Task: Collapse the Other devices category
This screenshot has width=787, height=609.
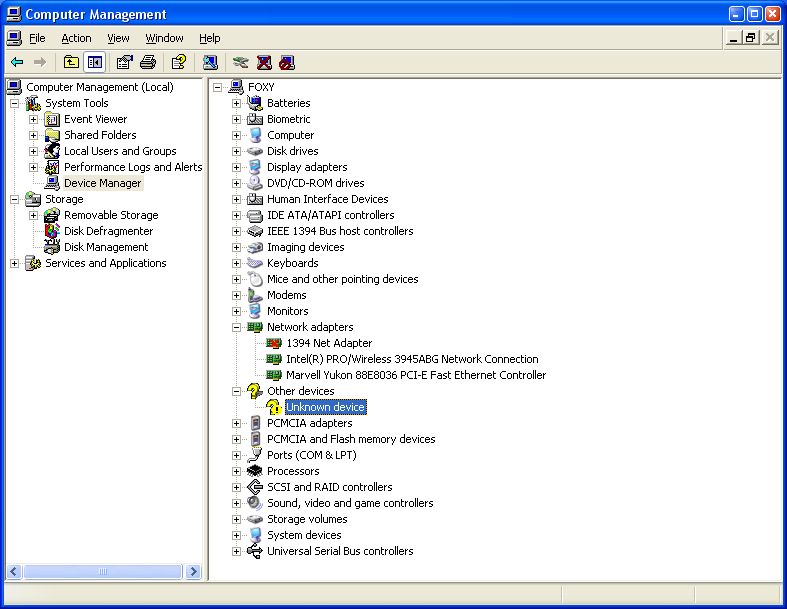Action: (236, 391)
